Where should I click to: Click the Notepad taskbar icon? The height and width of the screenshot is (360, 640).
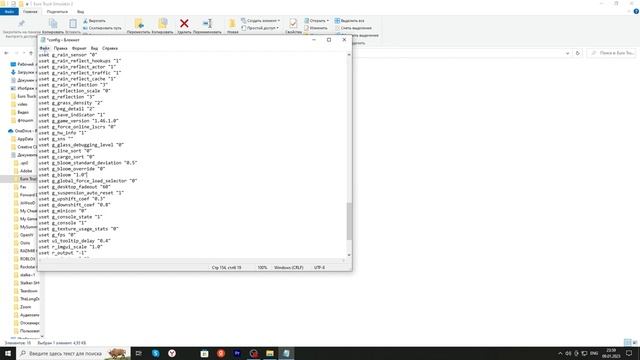coord(286,353)
